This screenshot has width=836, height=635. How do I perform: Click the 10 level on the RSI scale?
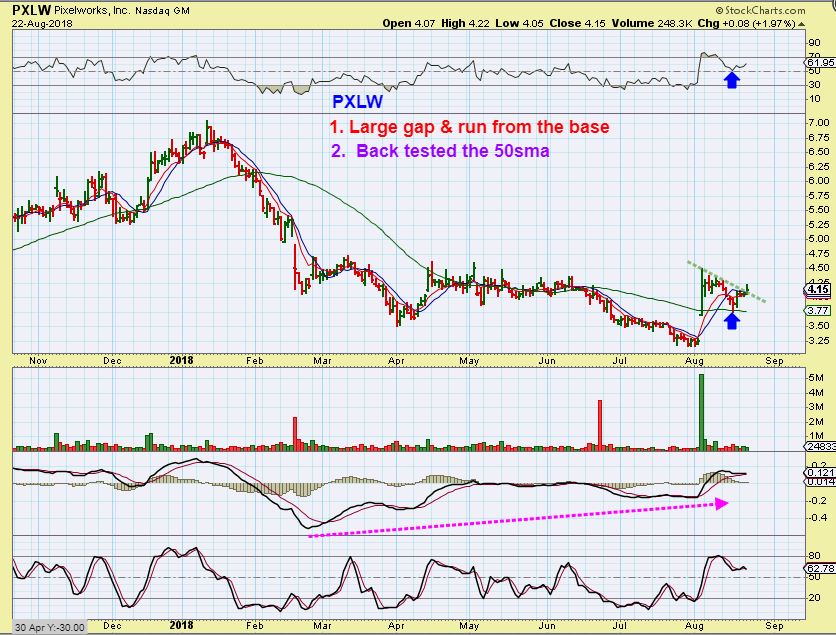pyautogui.click(x=814, y=99)
